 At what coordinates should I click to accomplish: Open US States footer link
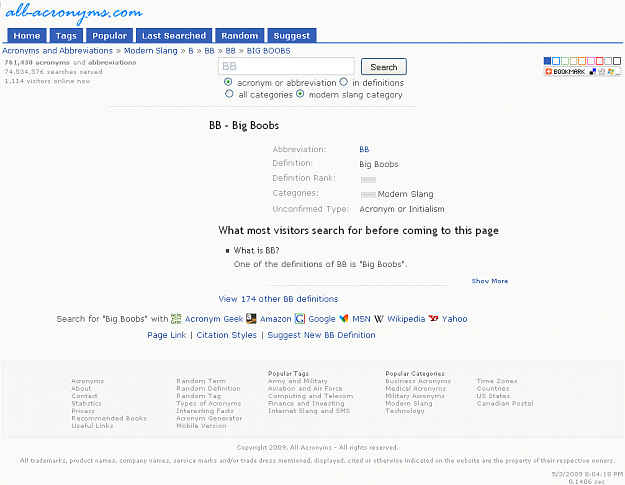click(x=493, y=396)
